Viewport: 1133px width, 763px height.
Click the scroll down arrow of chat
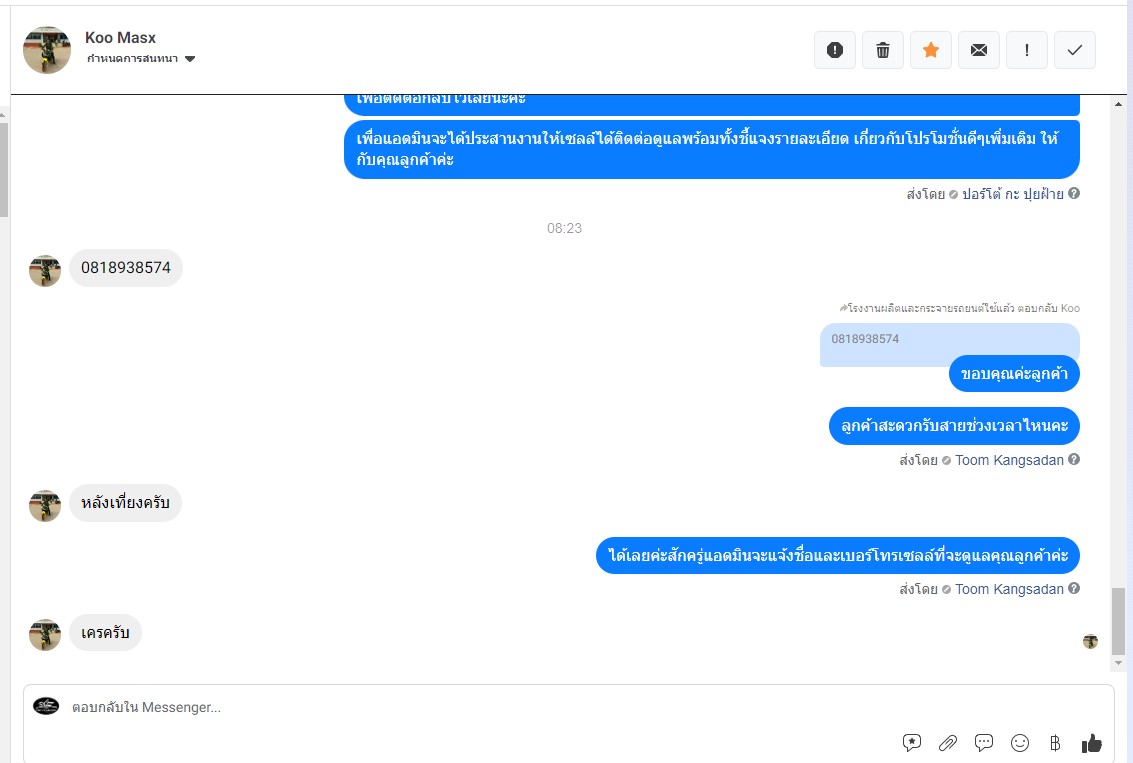tap(1119, 663)
